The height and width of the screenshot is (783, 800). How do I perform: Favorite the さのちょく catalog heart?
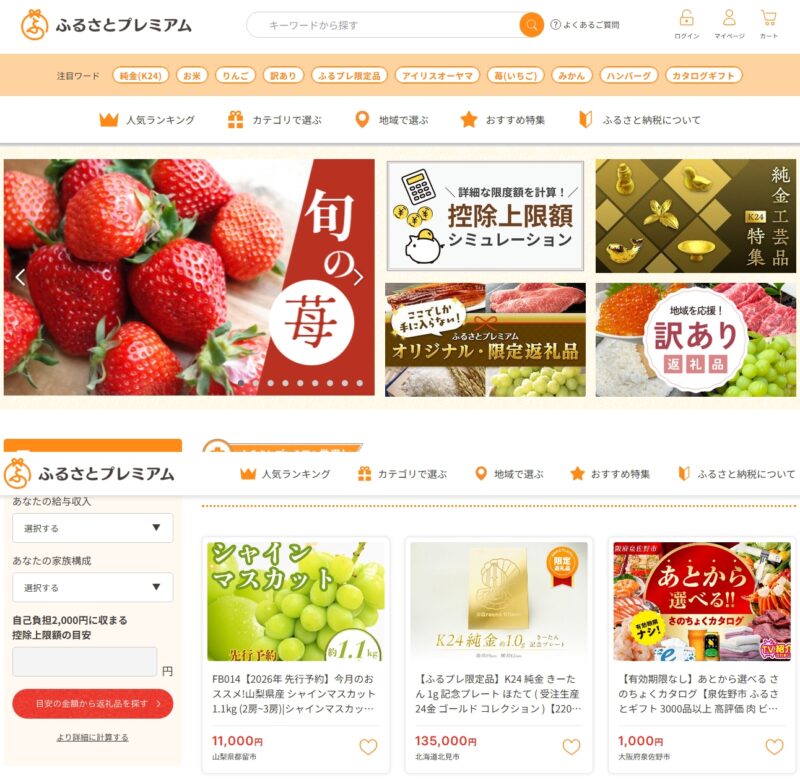click(x=774, y=747)
